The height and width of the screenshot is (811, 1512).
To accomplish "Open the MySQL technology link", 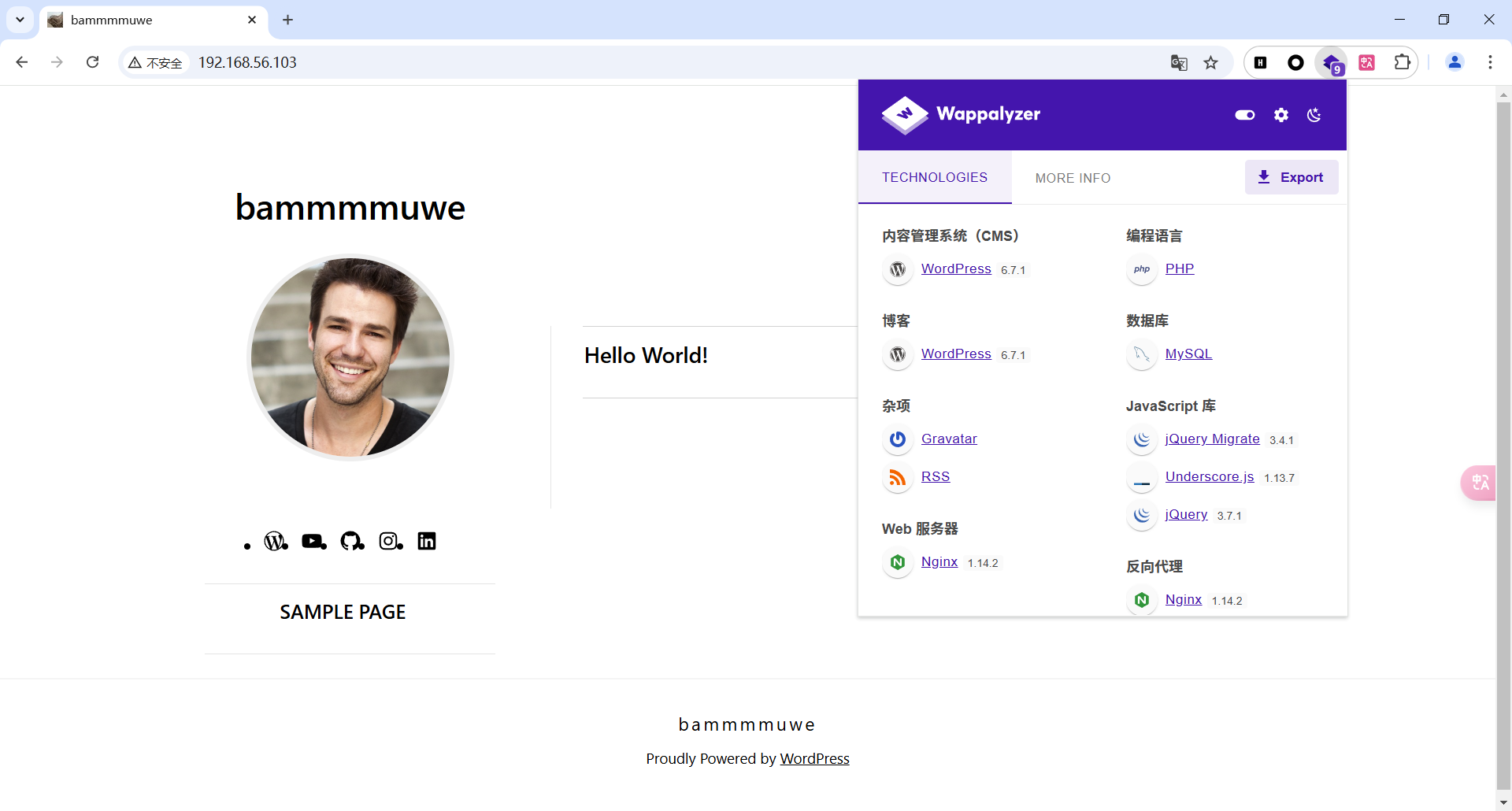I will 1188,354.
